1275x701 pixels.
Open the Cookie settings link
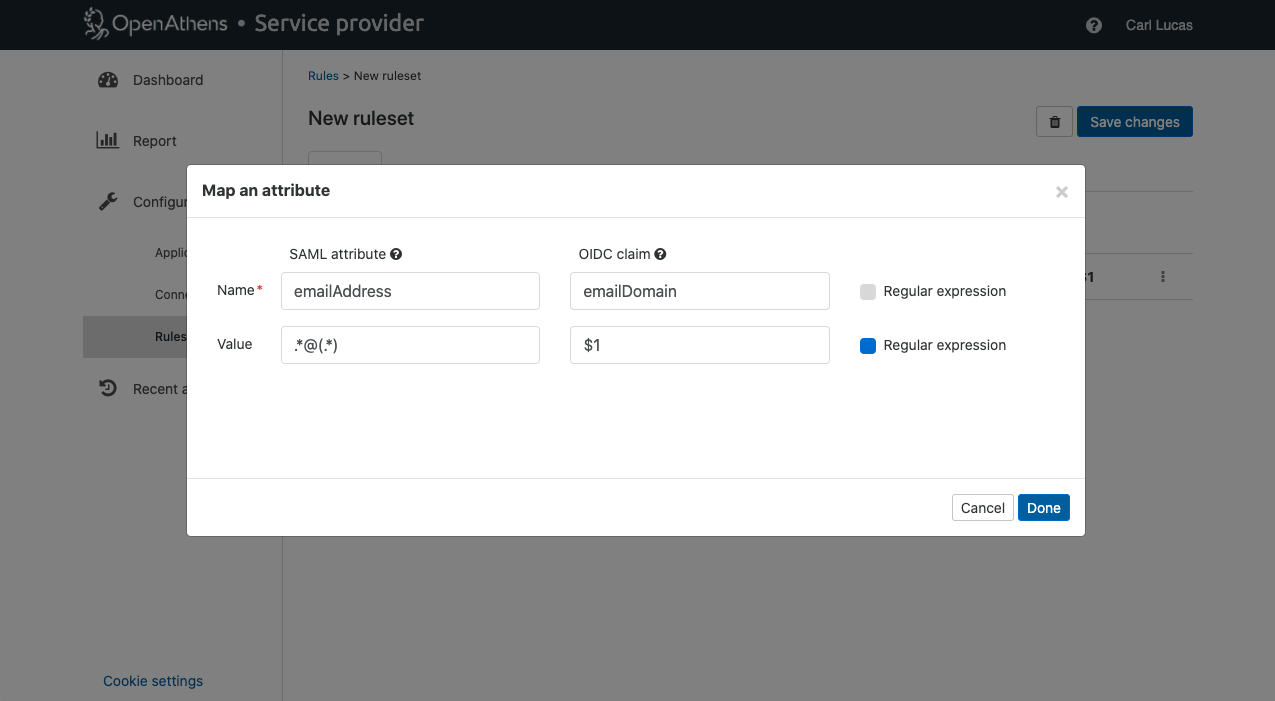coord(153,681)
